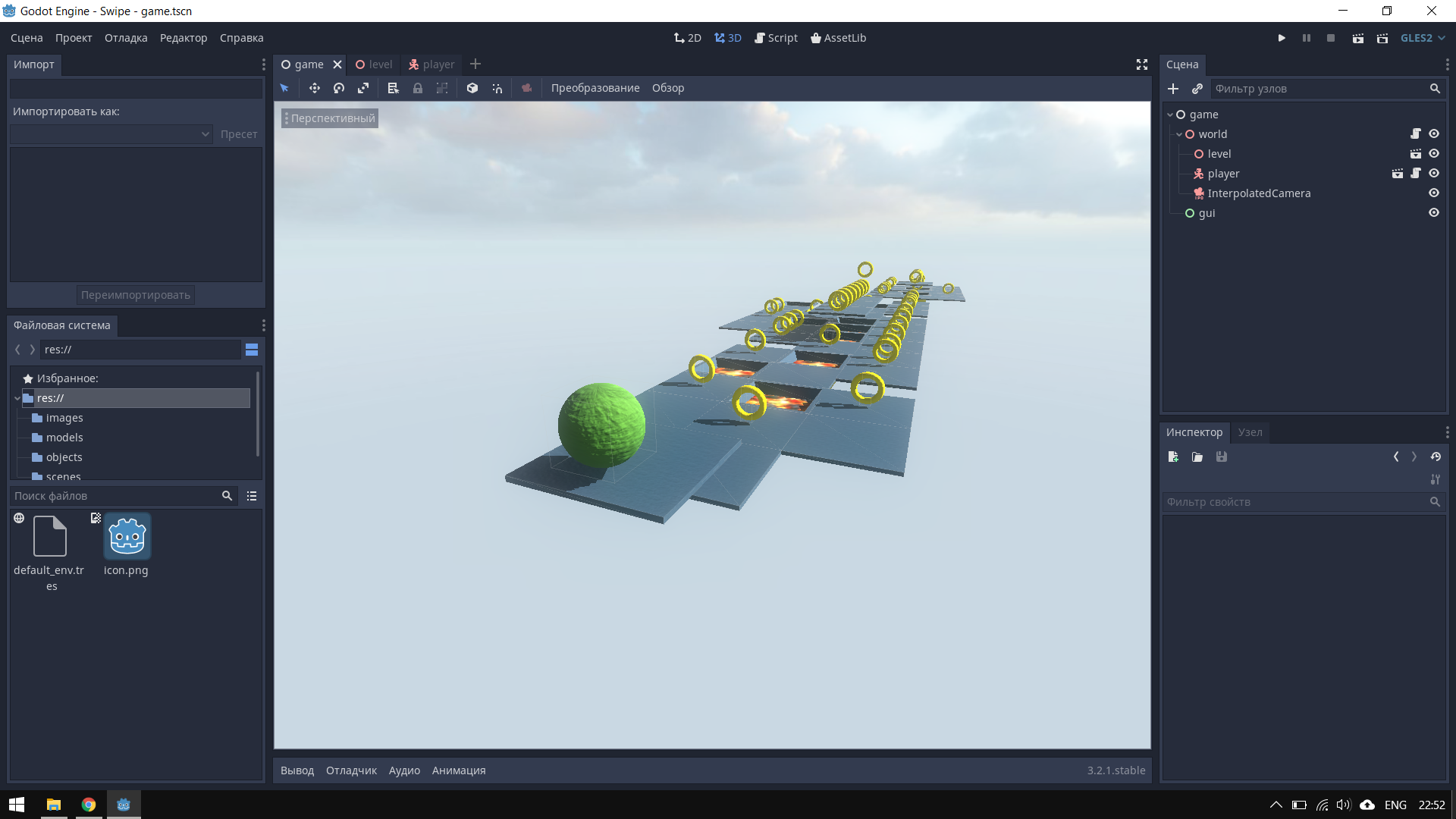The width and height of the screenshot is (1456, 819).
Task: Select the Rotate tool icon
Action: (x=338, y=88)
